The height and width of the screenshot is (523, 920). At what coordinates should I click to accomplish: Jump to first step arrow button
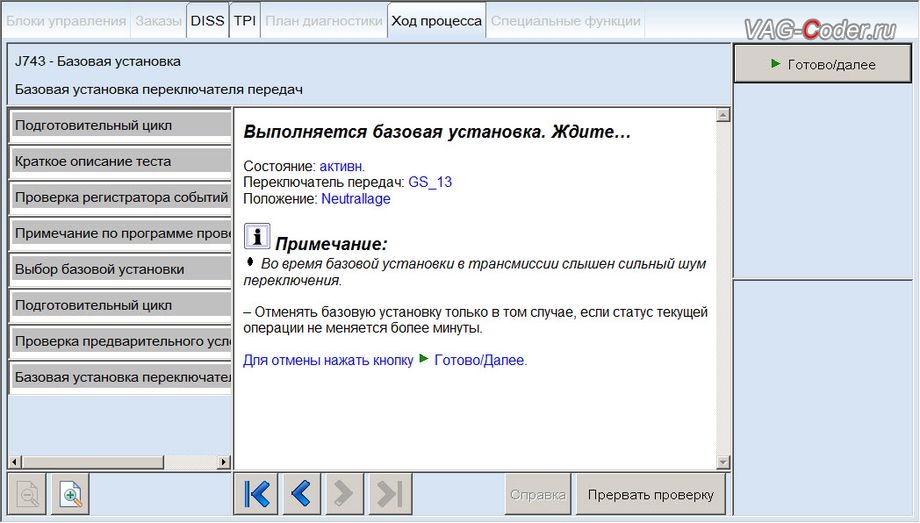point(256,494)
